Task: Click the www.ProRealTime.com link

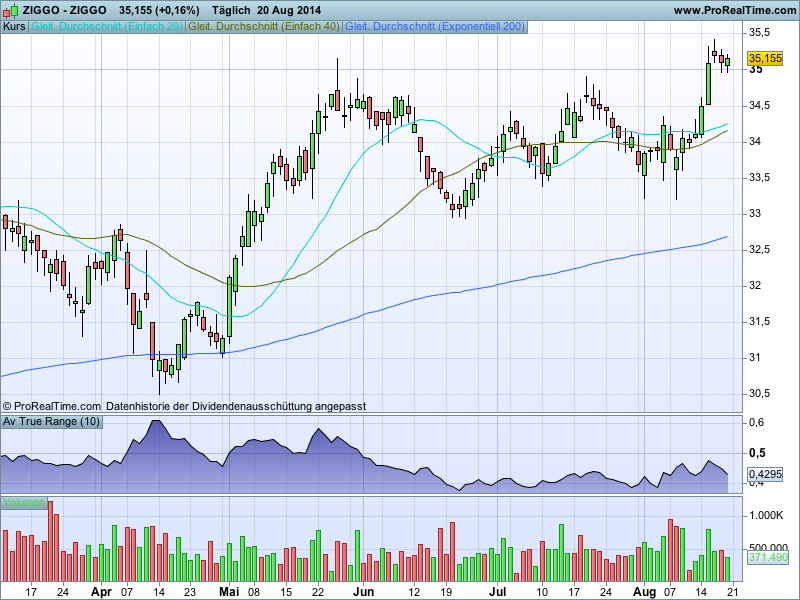Action: [735, 10]
